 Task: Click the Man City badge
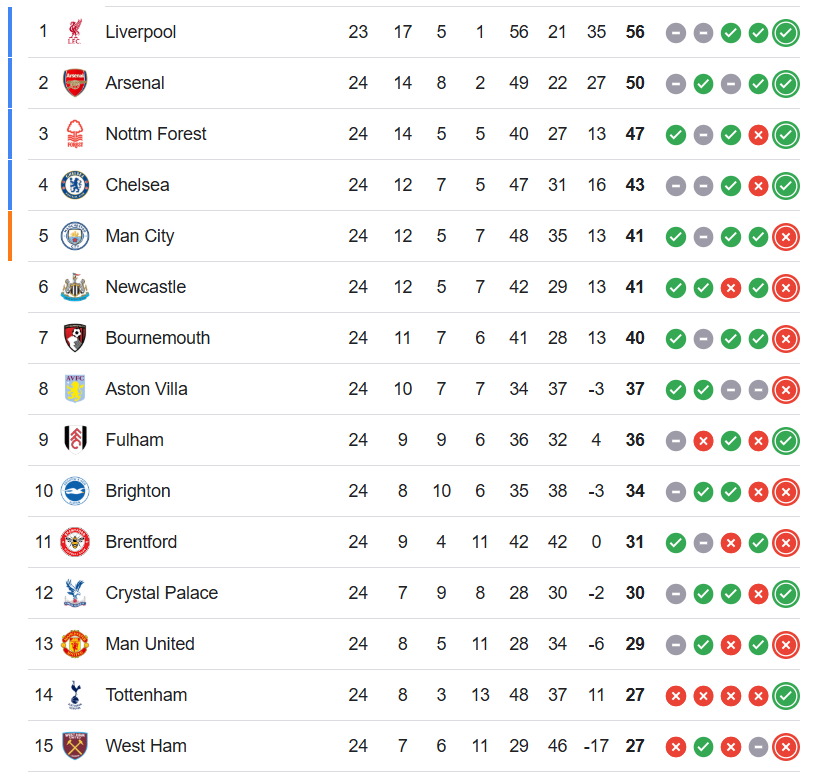coord(75,236)
